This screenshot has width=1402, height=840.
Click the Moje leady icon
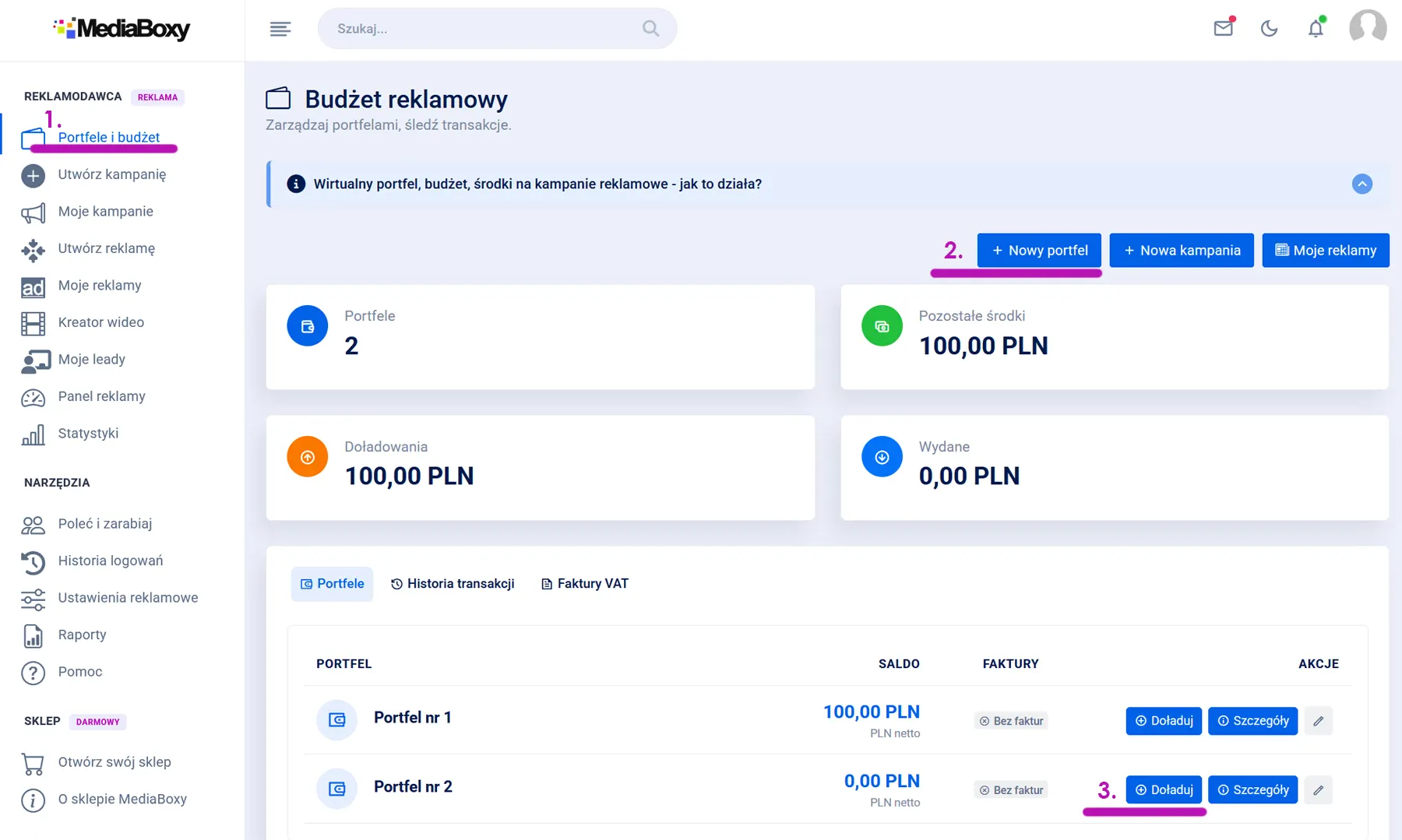(35, 361)
